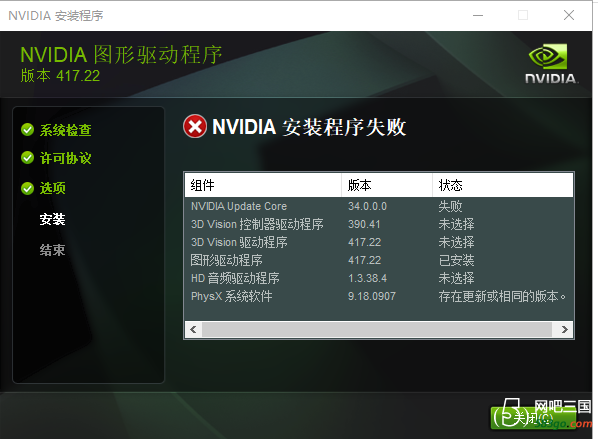Sort by the 版本 column header
The height and width of the screenshot is (439, 598).
coord(387,185)
